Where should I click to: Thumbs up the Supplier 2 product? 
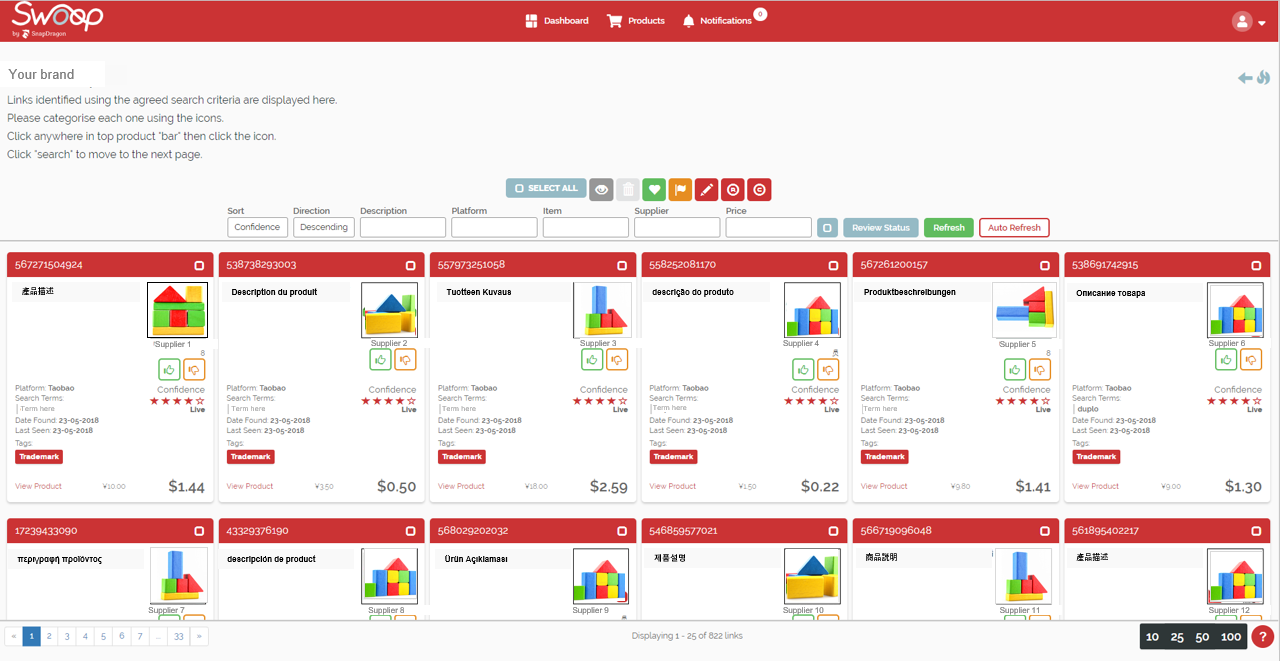380,359
